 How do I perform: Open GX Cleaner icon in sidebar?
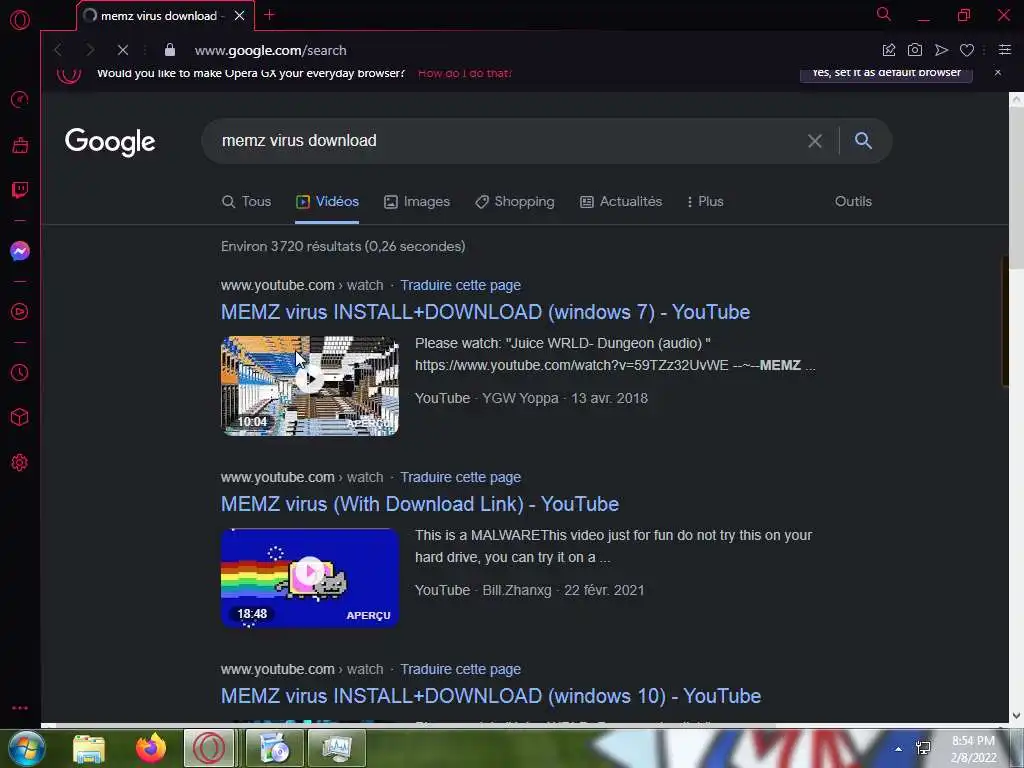pyautogui.click(x=20, y=145)
